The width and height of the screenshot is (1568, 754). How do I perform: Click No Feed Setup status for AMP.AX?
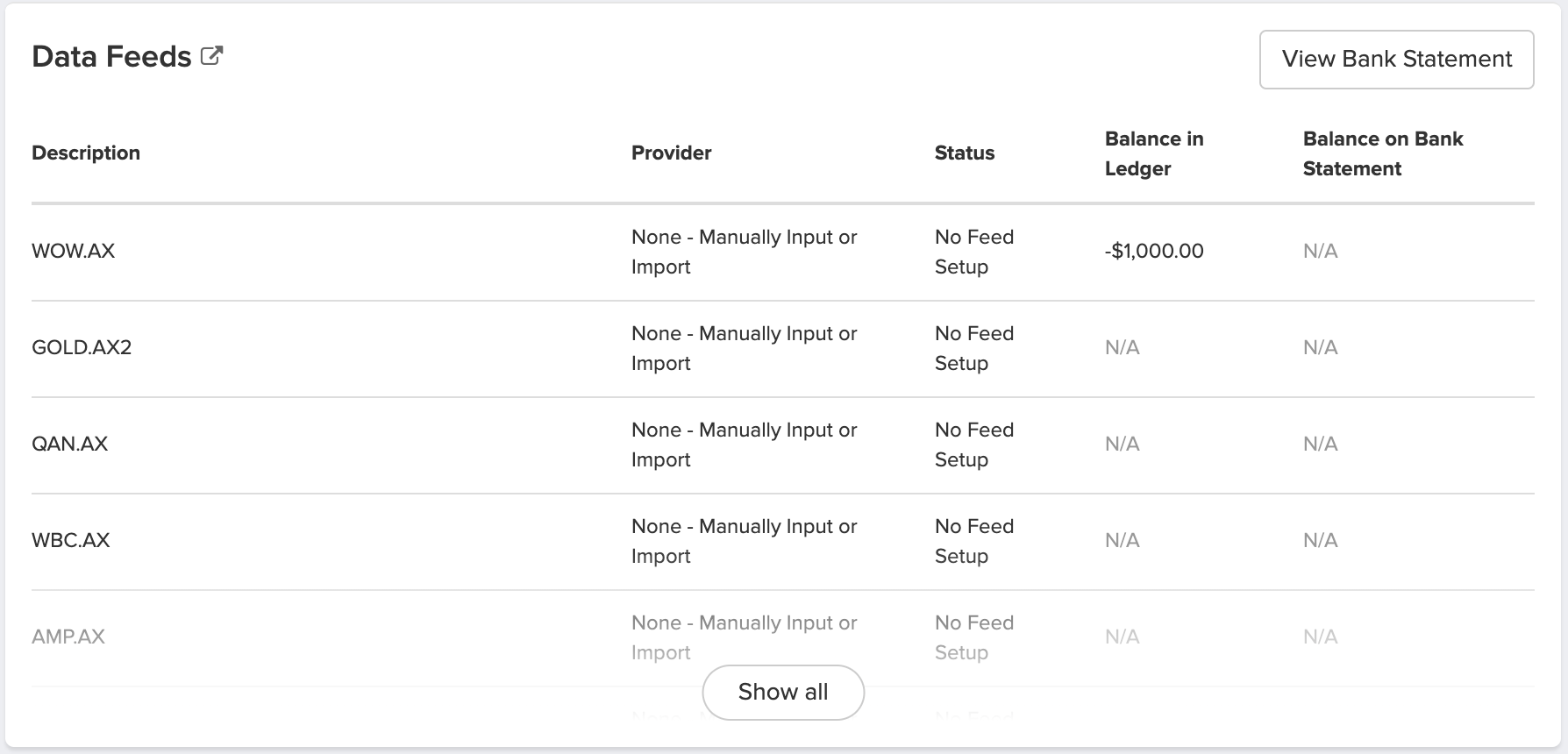(973, 637)
